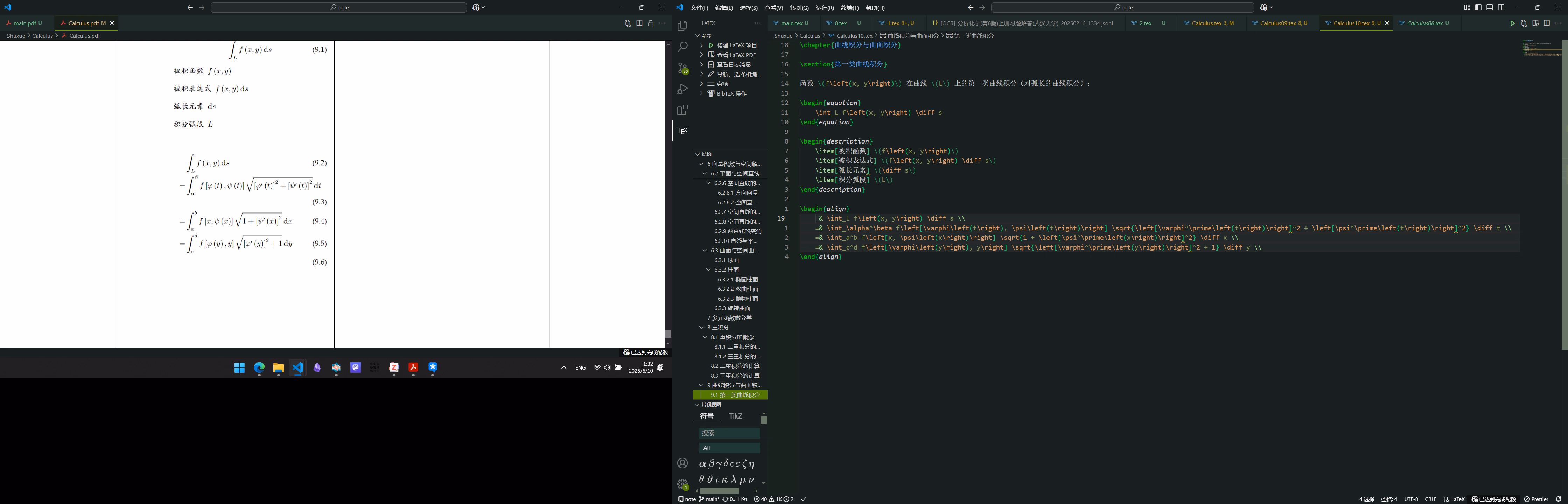Click the main* branch in the status bar
1568x504 pixels.
709,499
